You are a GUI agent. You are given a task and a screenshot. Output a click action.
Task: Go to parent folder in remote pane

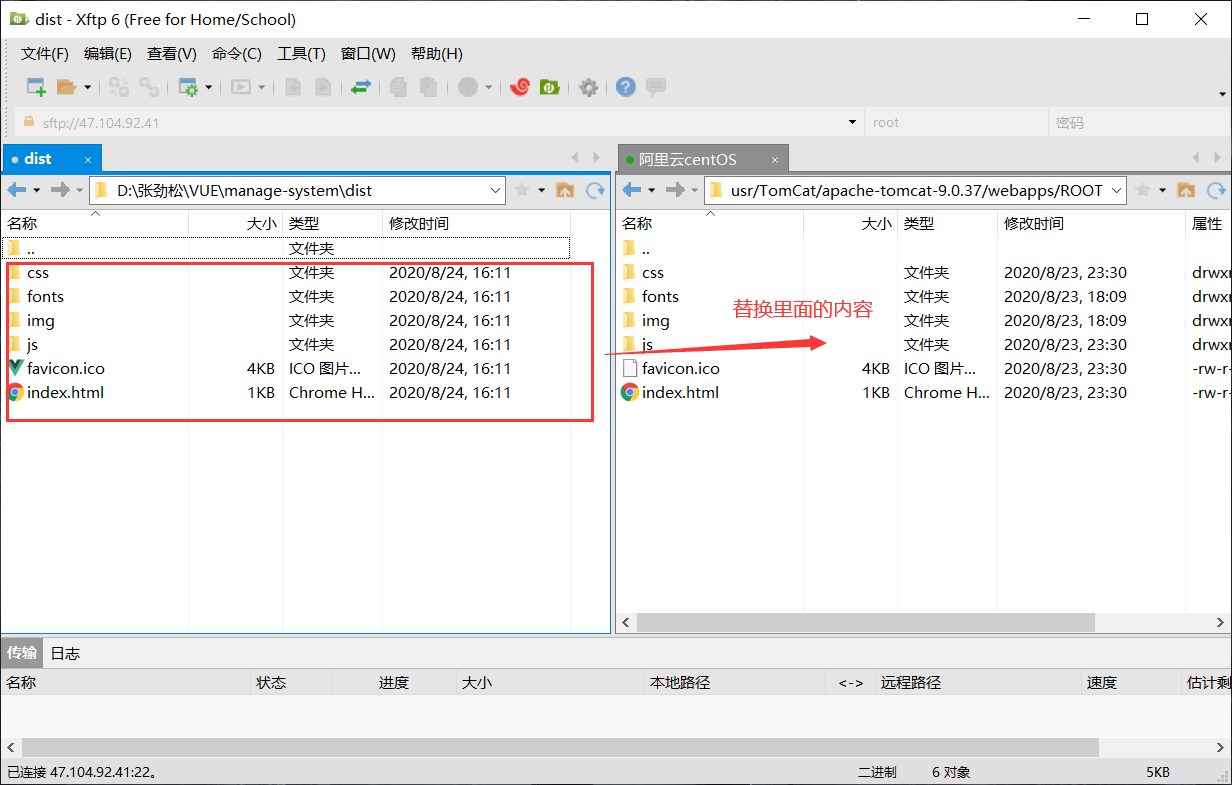[1186, 190]
